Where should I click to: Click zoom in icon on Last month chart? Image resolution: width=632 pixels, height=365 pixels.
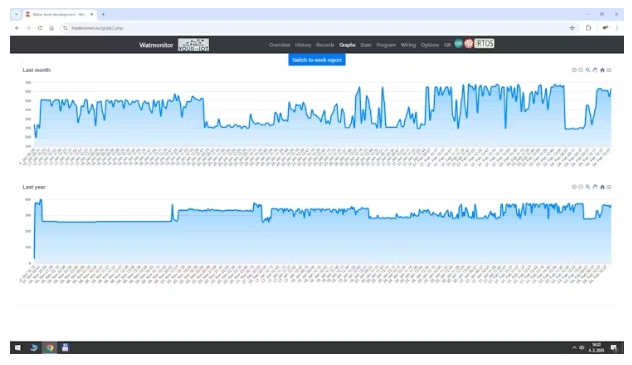point(574,70)
